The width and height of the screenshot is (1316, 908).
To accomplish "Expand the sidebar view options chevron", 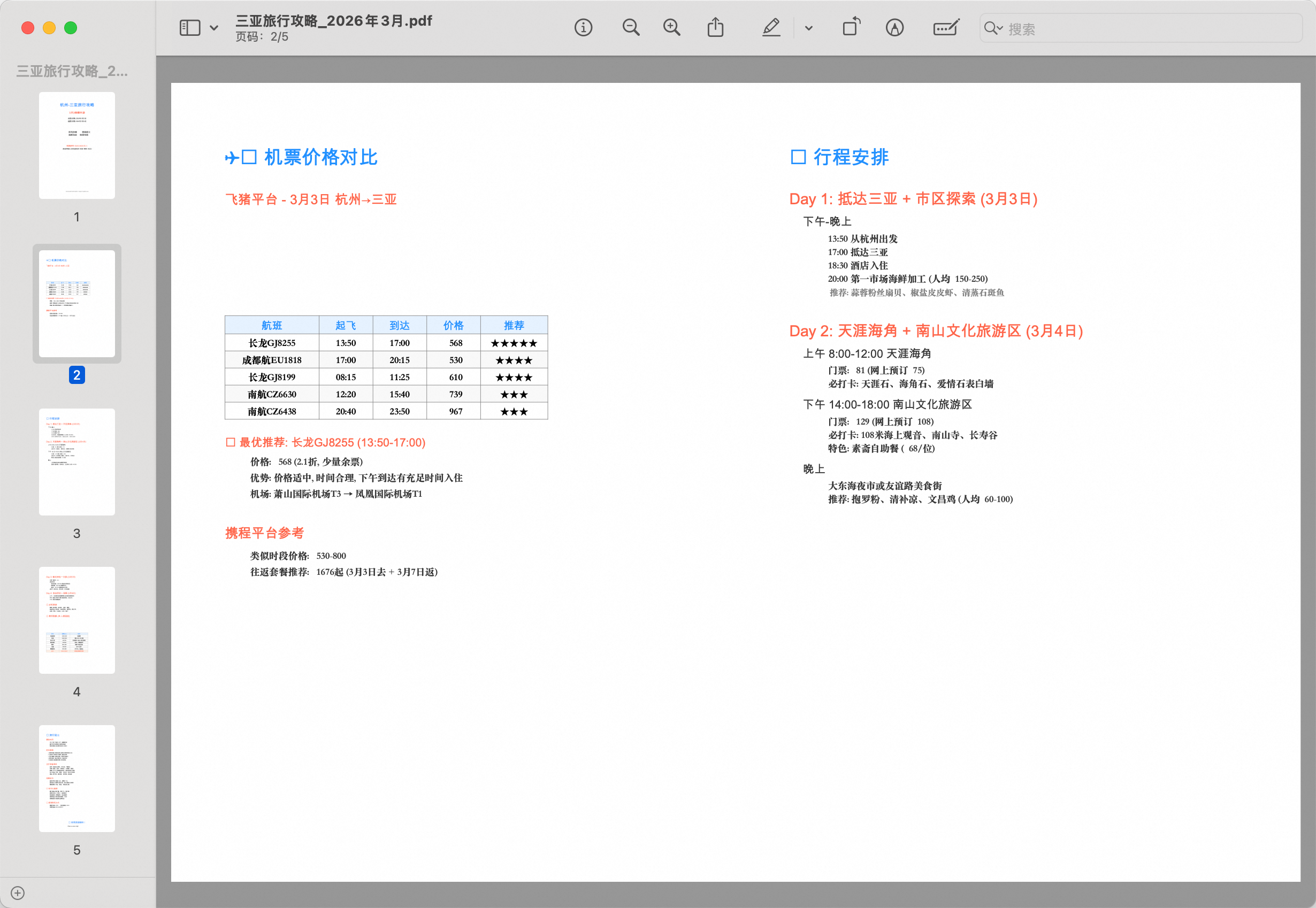I will 214,27.
